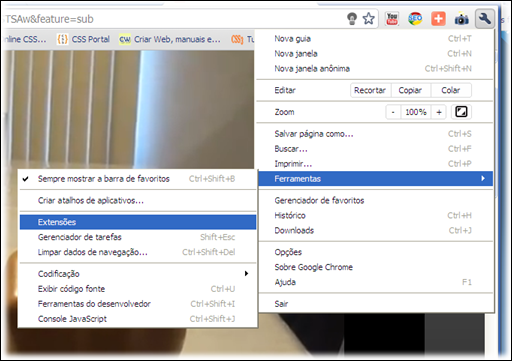Open the SEO extension icon

pos(415,19)
